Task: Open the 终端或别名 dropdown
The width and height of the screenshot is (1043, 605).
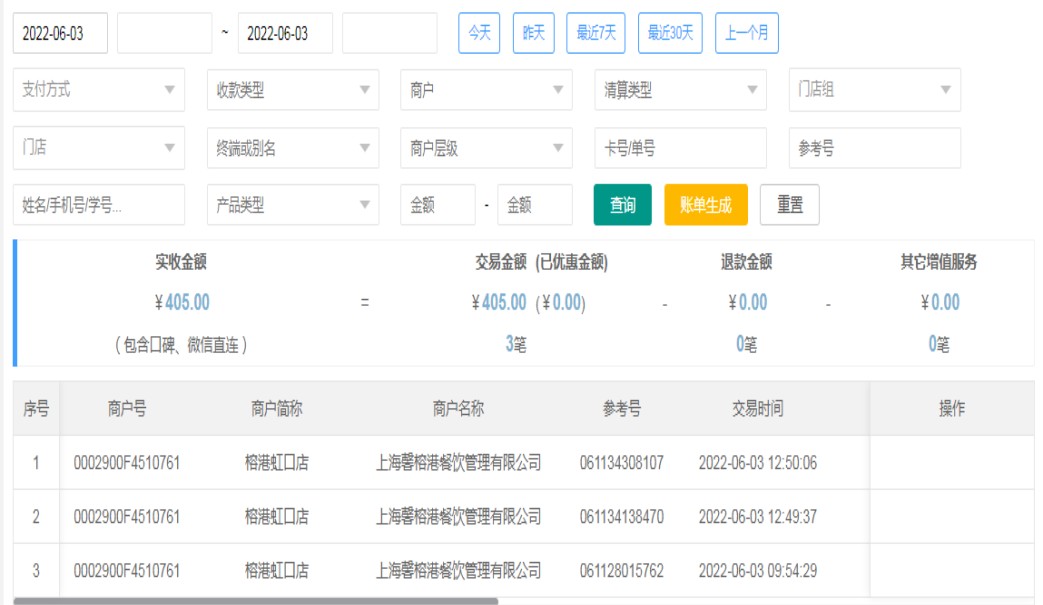Action: (292, 148)
